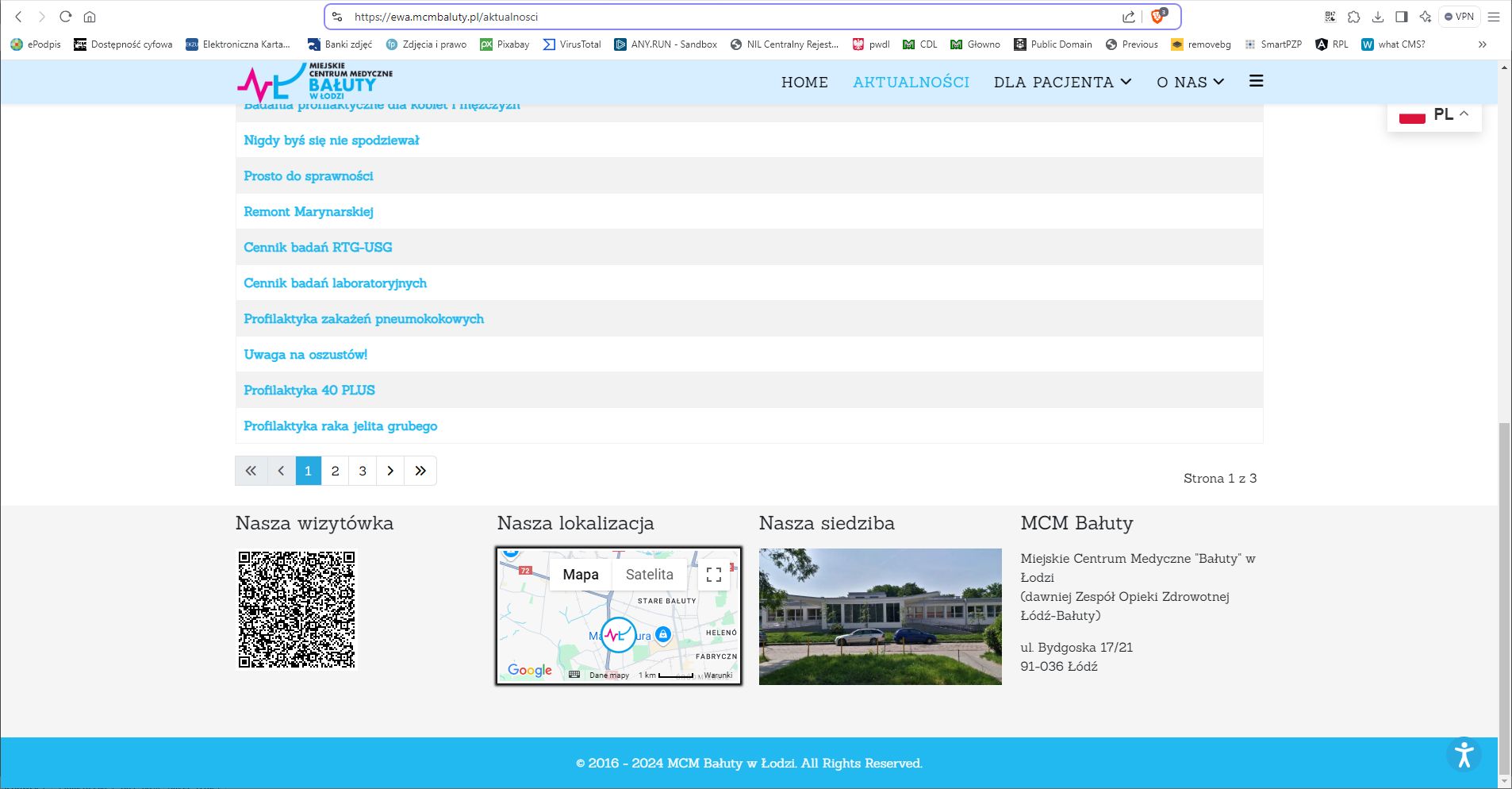The width and height of the screenshot is (1512, 789).
Task: Jump to first page with double-left arrow
Action: pos(251,471)
